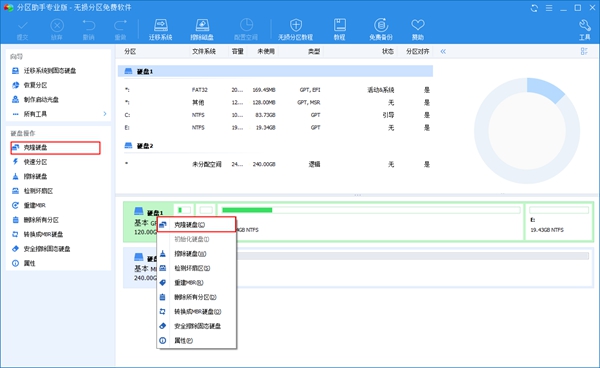Sort by the 类型 (Type) column header
The width and height of the screenshot is (600, 368).
pyautogui.click(x=314, y=51)
